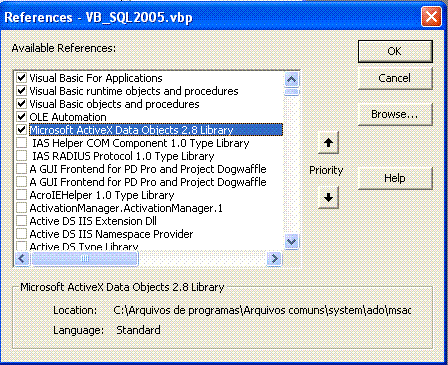Click the horizontal scrollbar thumb
This screenshot has width=448, height=365.
[85, 258]
